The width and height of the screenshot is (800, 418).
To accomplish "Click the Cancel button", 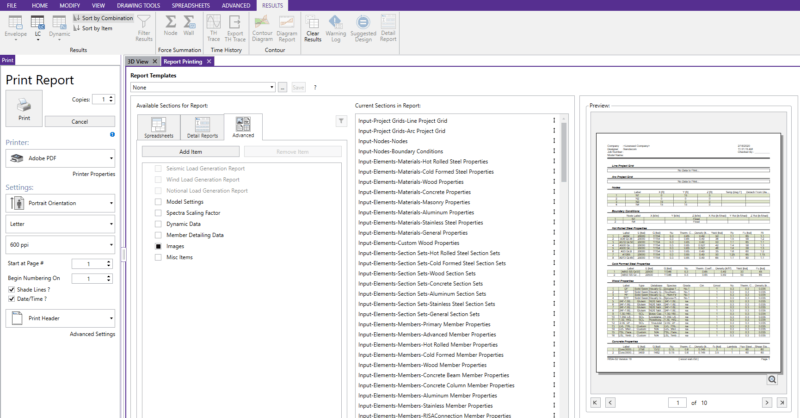I will (x=79, y=121).
